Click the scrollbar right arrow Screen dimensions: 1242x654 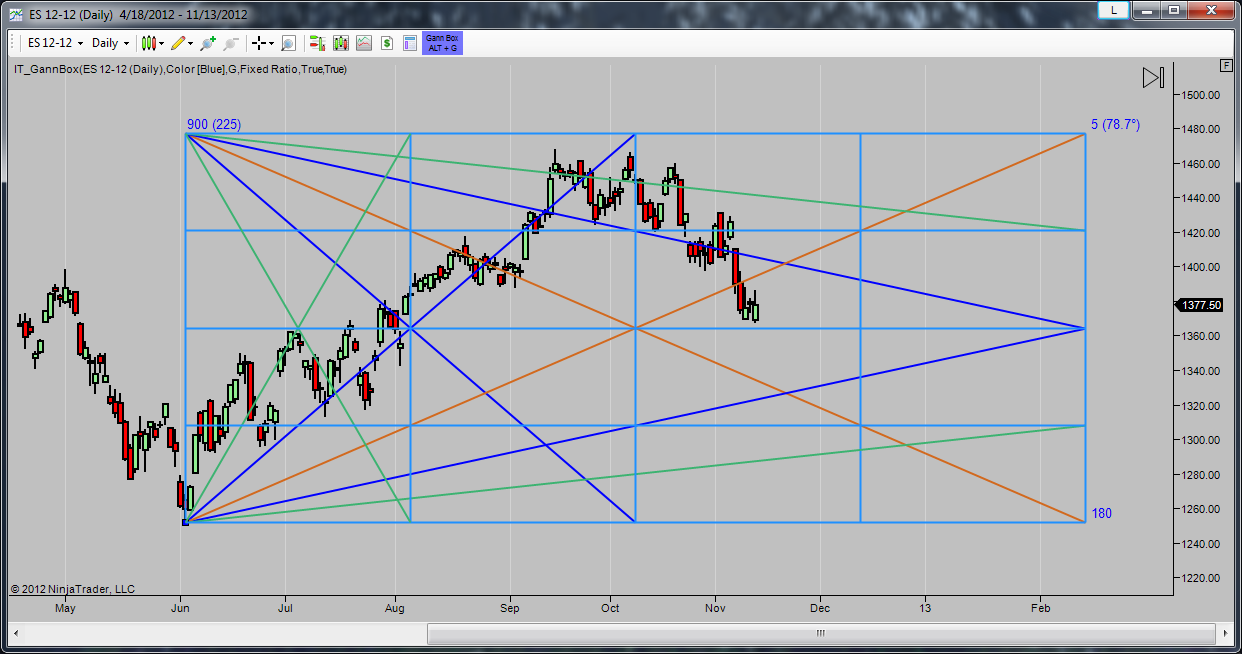click(x=1223, y=633)
